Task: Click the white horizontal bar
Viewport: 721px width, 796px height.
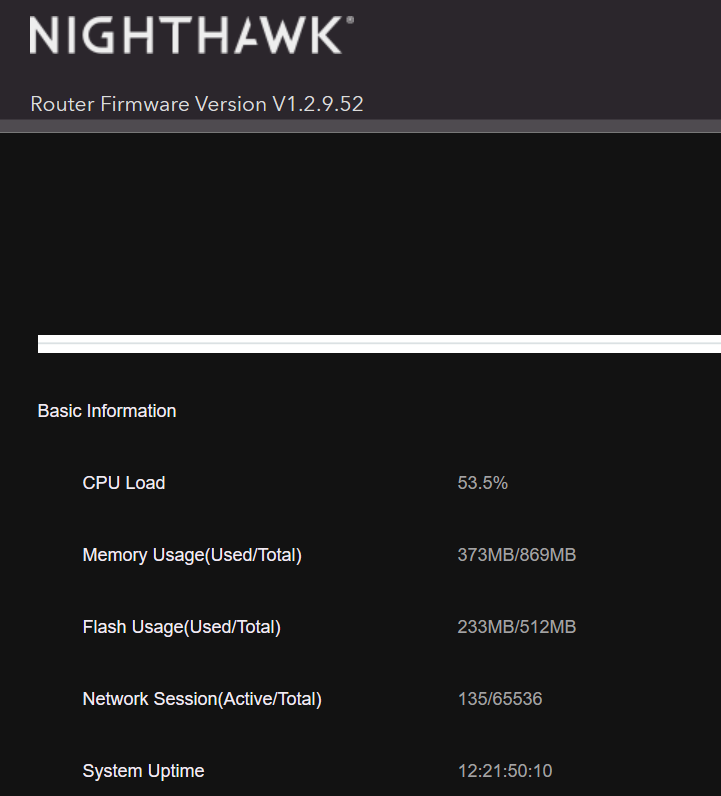Action: [x=379, y=344]
